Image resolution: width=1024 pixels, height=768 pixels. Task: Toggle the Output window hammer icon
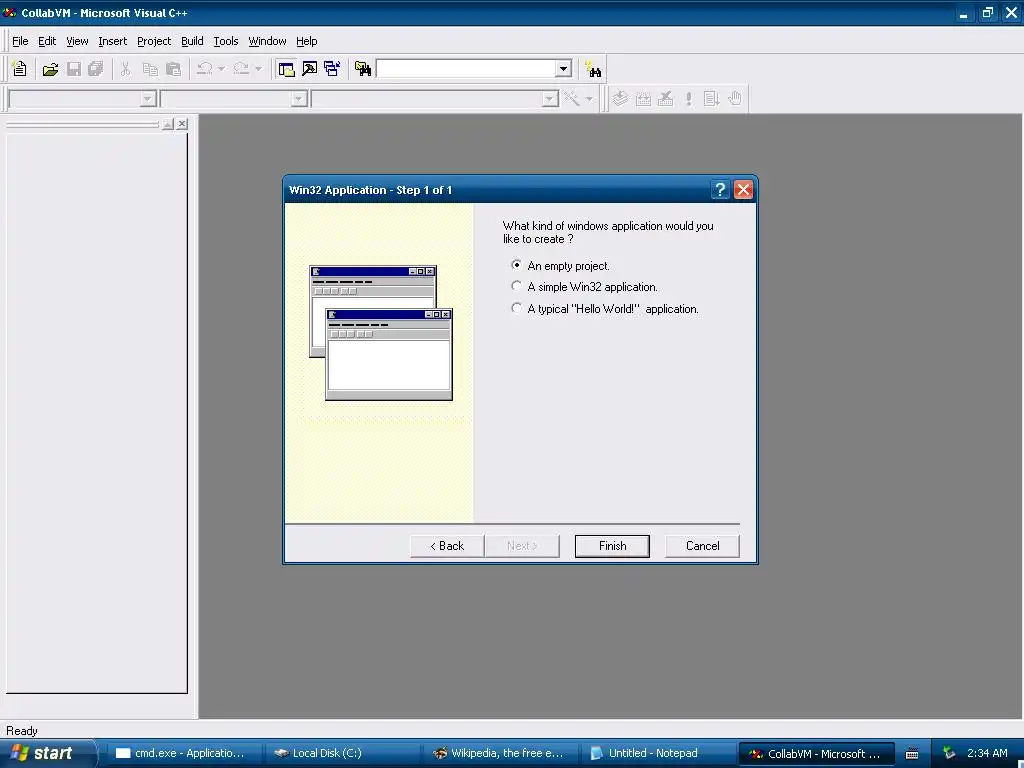(310, 69)
